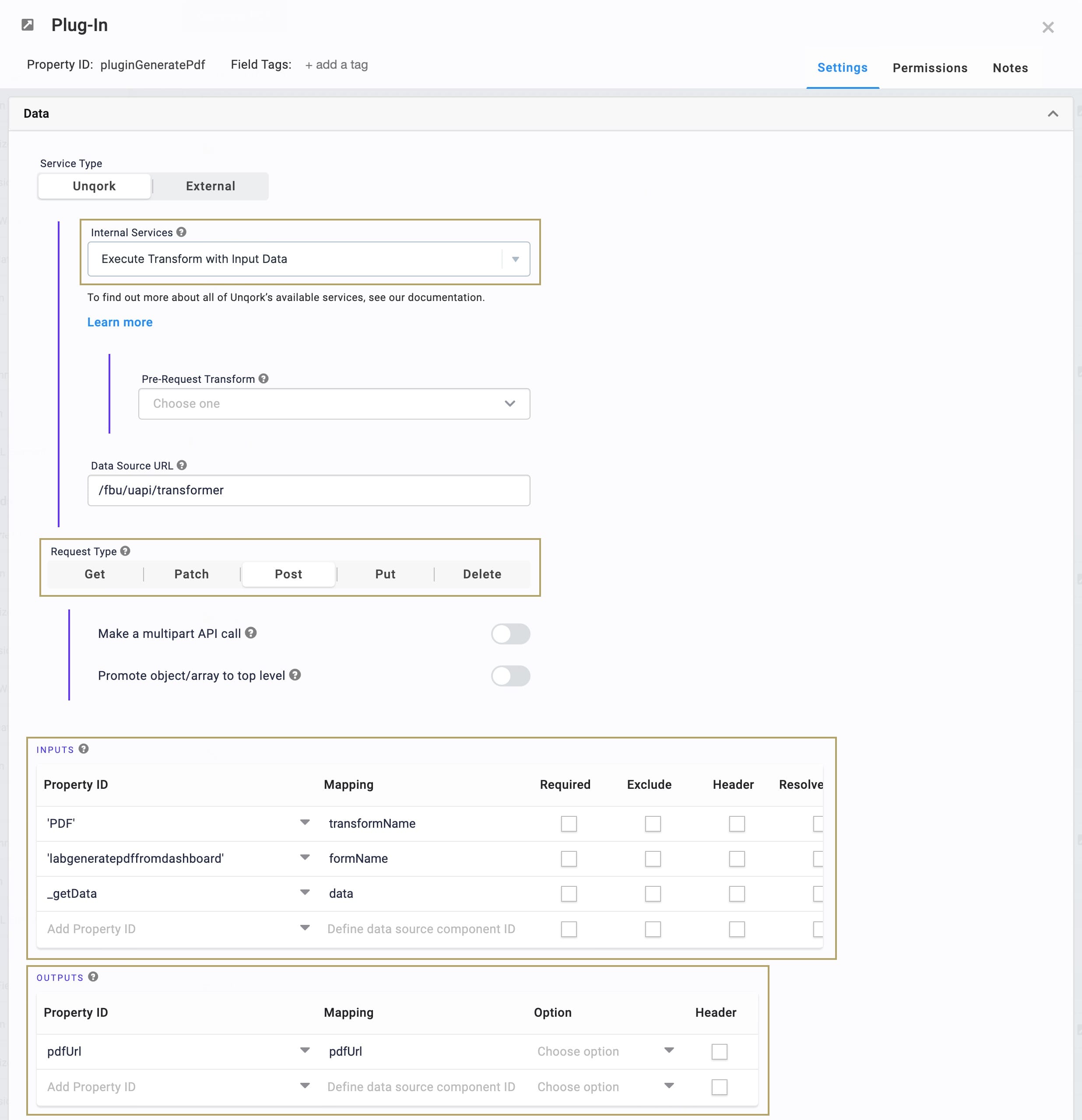The height and width of the screenshot is (1120, 1082).
Task: Set the request type to Patch
Action: point(191,574)
